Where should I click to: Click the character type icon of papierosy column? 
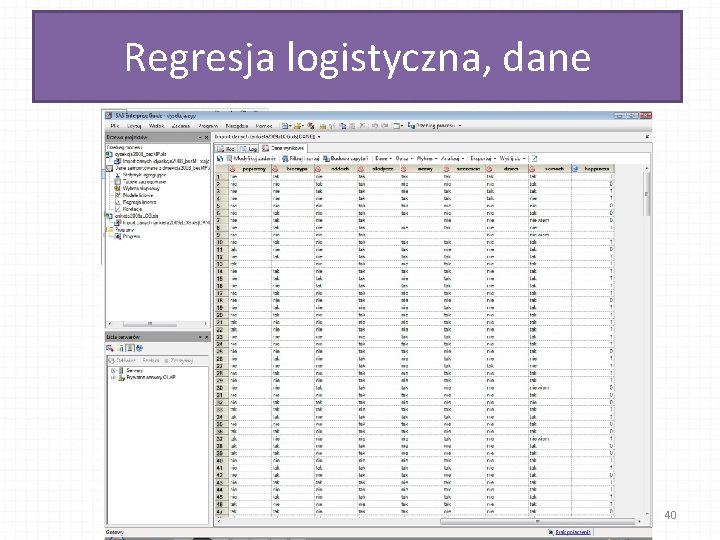[232, 169]
